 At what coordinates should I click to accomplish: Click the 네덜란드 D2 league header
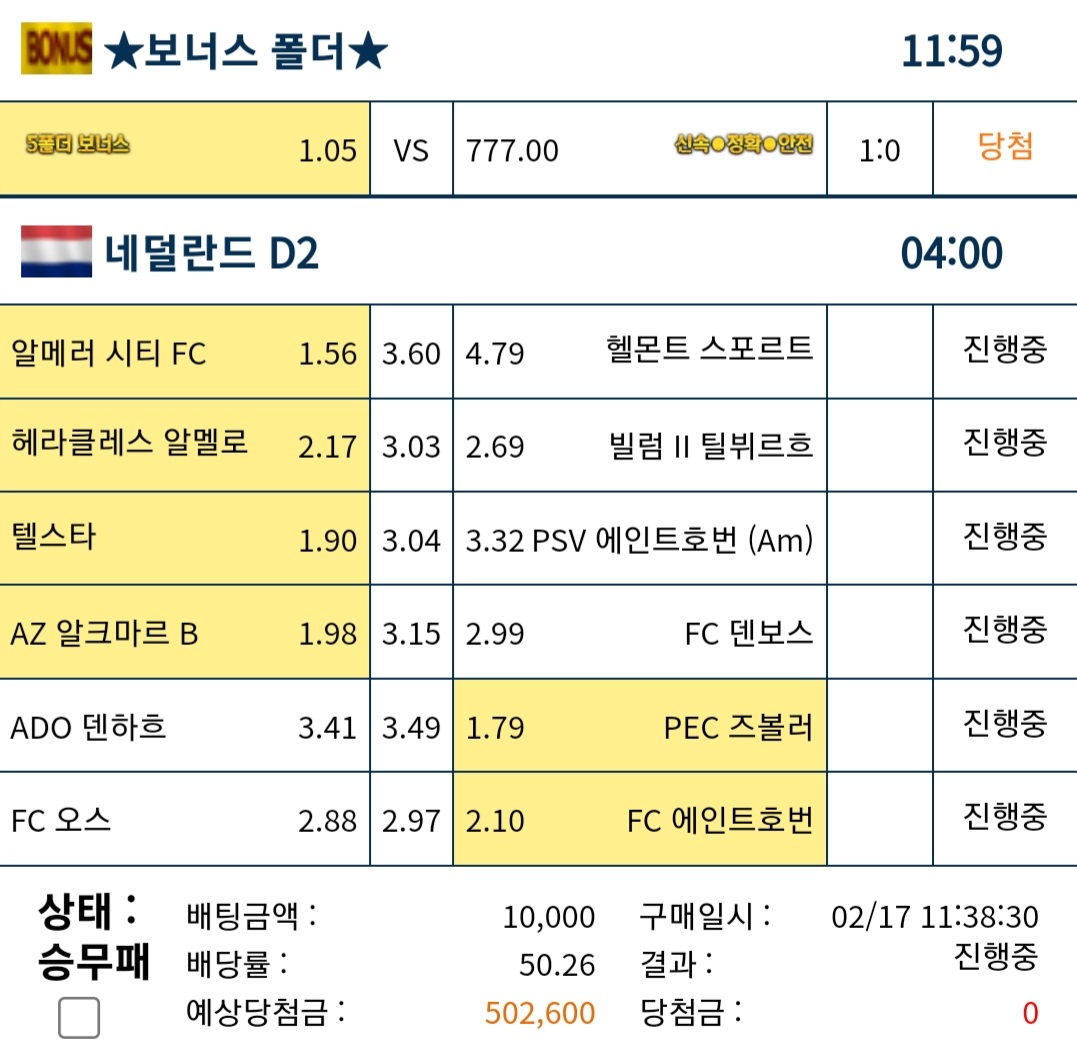[212, 252]
